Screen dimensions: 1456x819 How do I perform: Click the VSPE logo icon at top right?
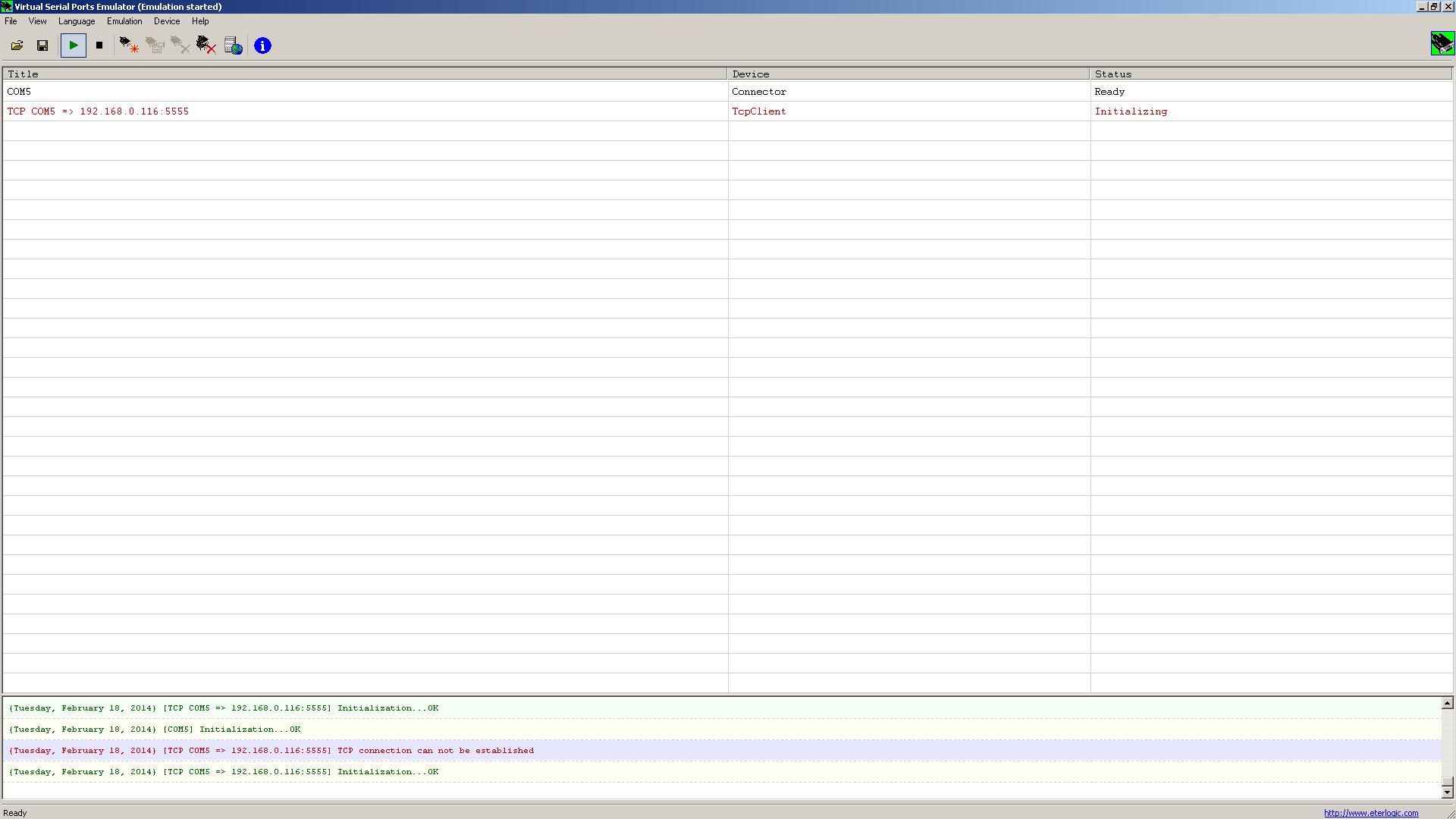tap(1443, 43)
